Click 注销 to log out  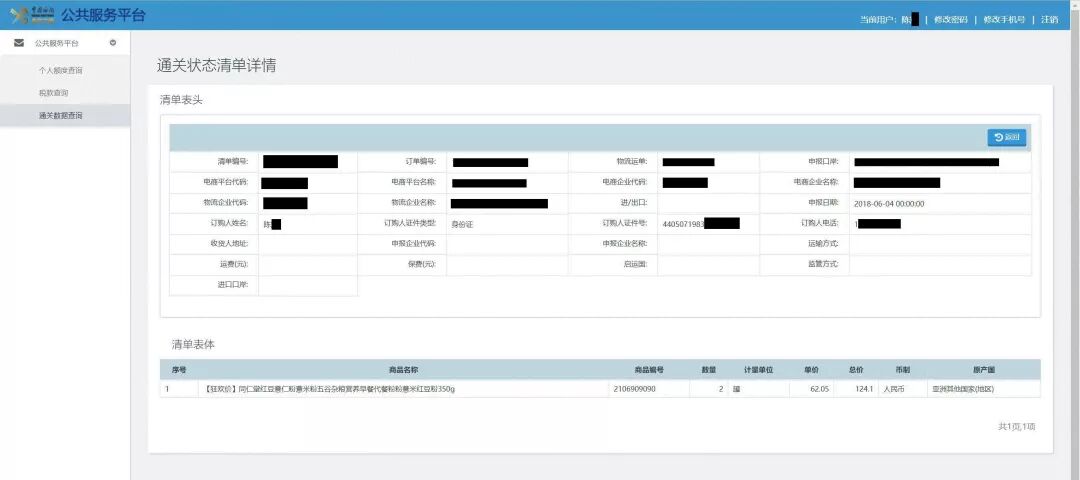[1050, 19]
